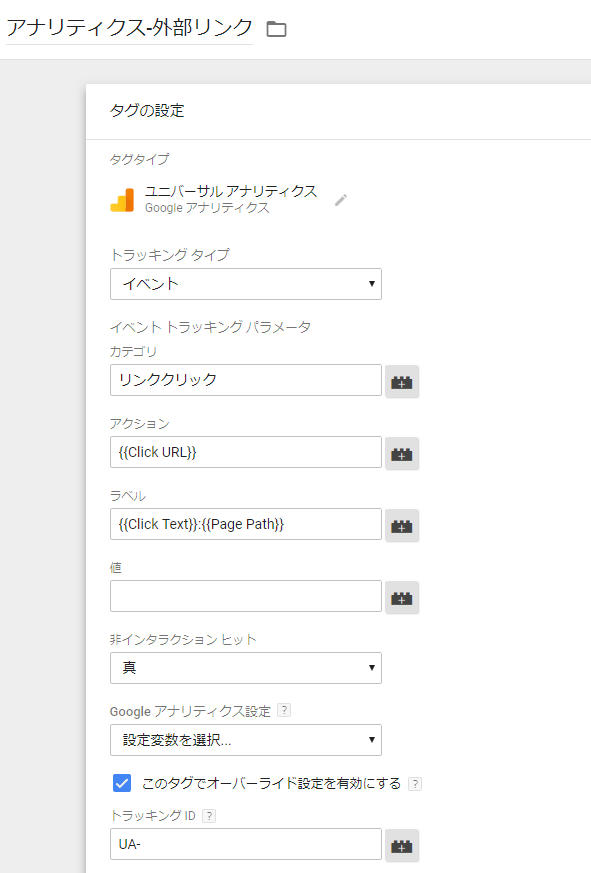Viewport: 591px width, 873px height.
Task: Open variable picker for アクション field
Action: coord(402,453)
